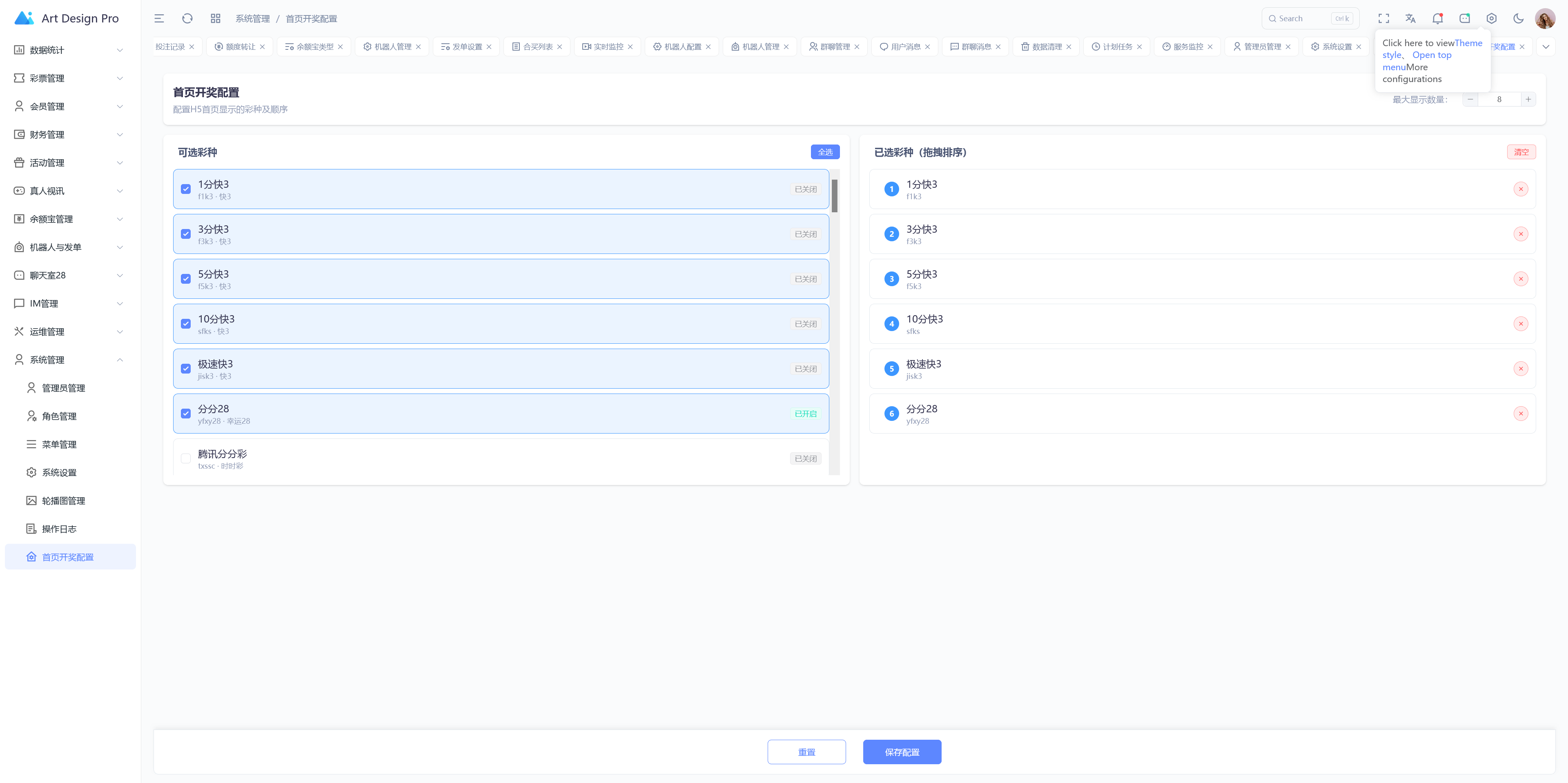Open fullscreen mode icon
This screenshot has height=783, width=1568.
pyautogui.click(x=1383, y=18)
